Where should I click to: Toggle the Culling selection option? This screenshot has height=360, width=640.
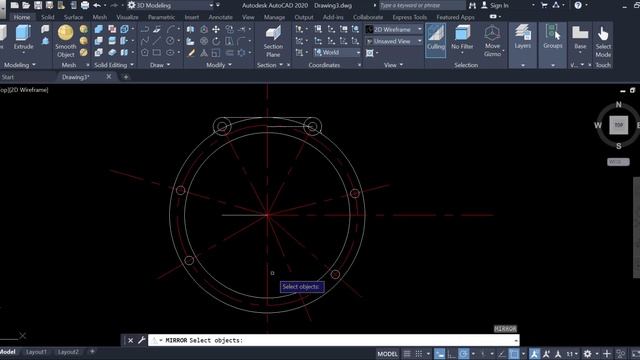[436, 39]
